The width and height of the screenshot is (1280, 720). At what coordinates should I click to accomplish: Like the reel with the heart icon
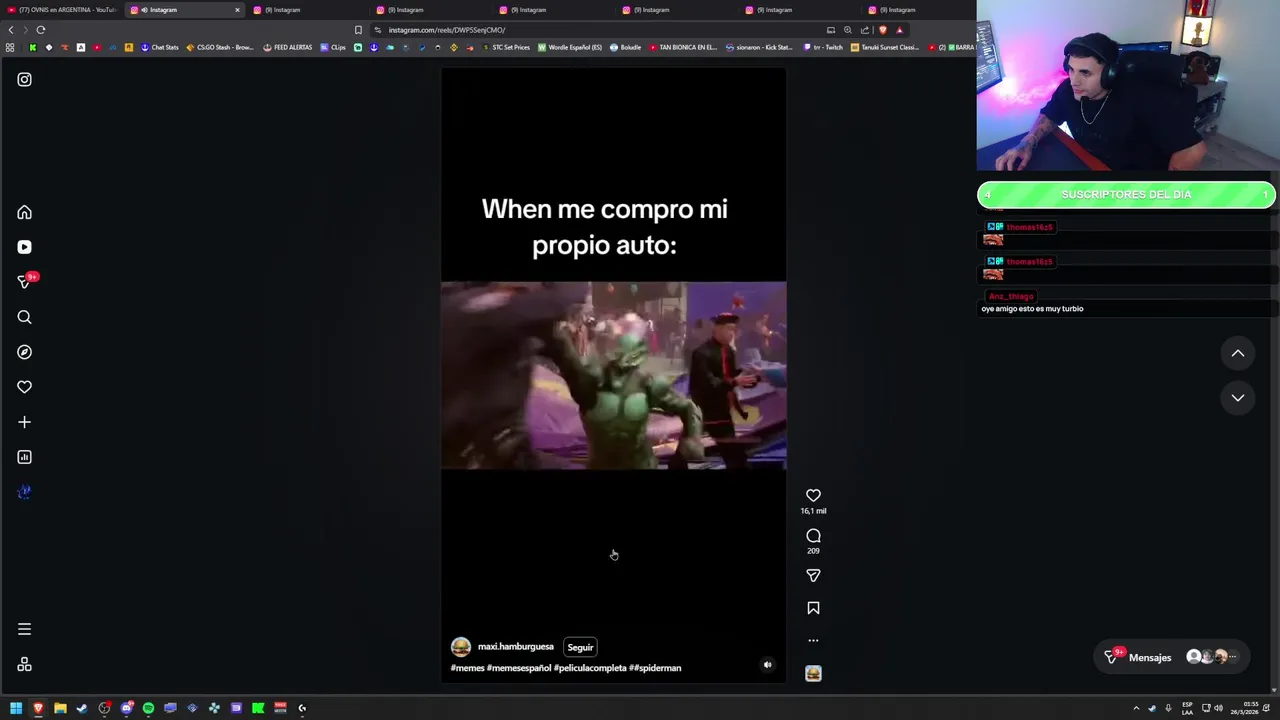tap(813, 495)
